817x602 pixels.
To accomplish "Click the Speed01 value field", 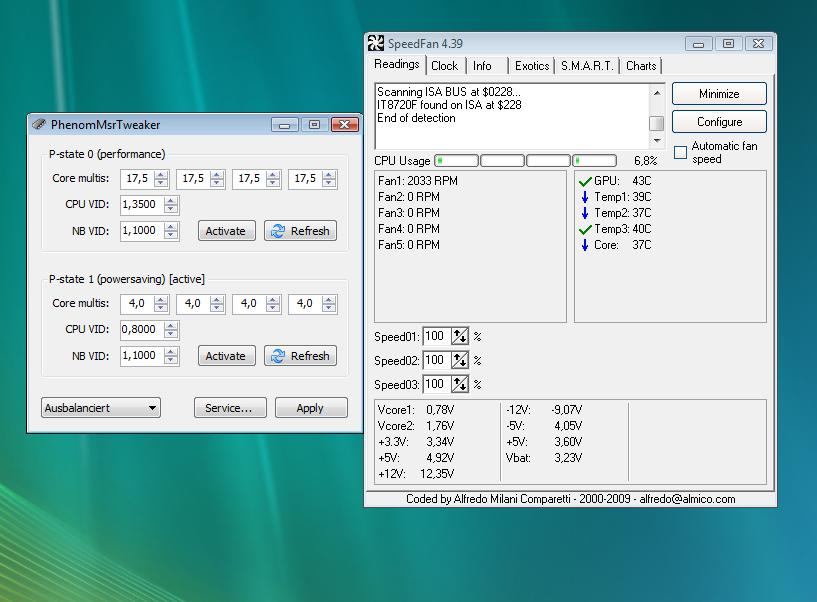I will 437,337.
